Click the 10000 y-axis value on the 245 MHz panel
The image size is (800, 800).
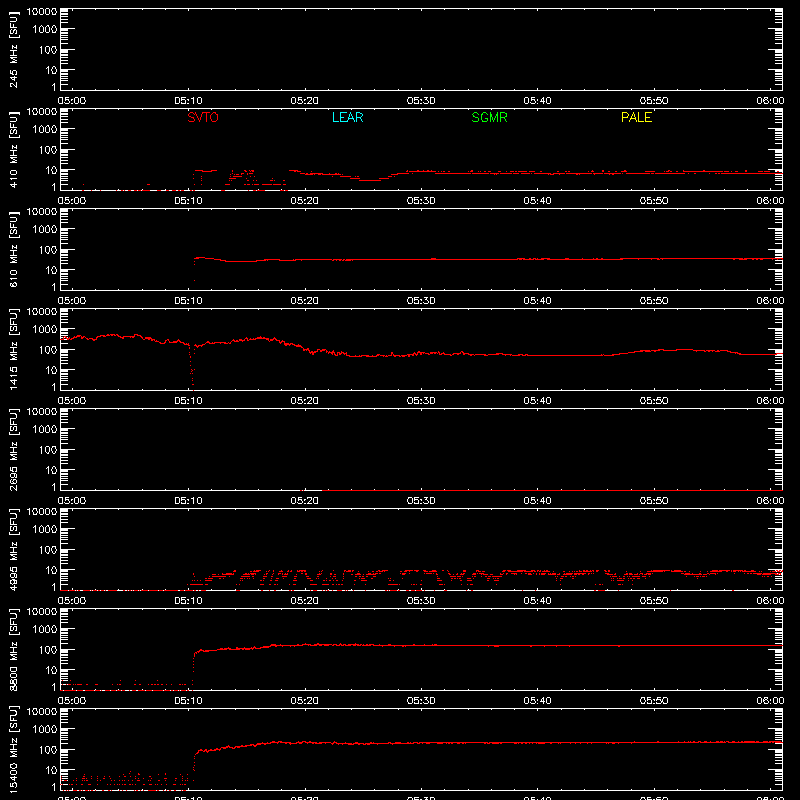point(42,12)
